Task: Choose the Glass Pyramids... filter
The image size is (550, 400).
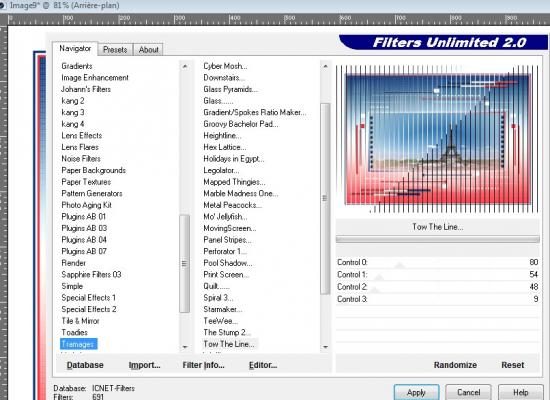Action: 230,89
